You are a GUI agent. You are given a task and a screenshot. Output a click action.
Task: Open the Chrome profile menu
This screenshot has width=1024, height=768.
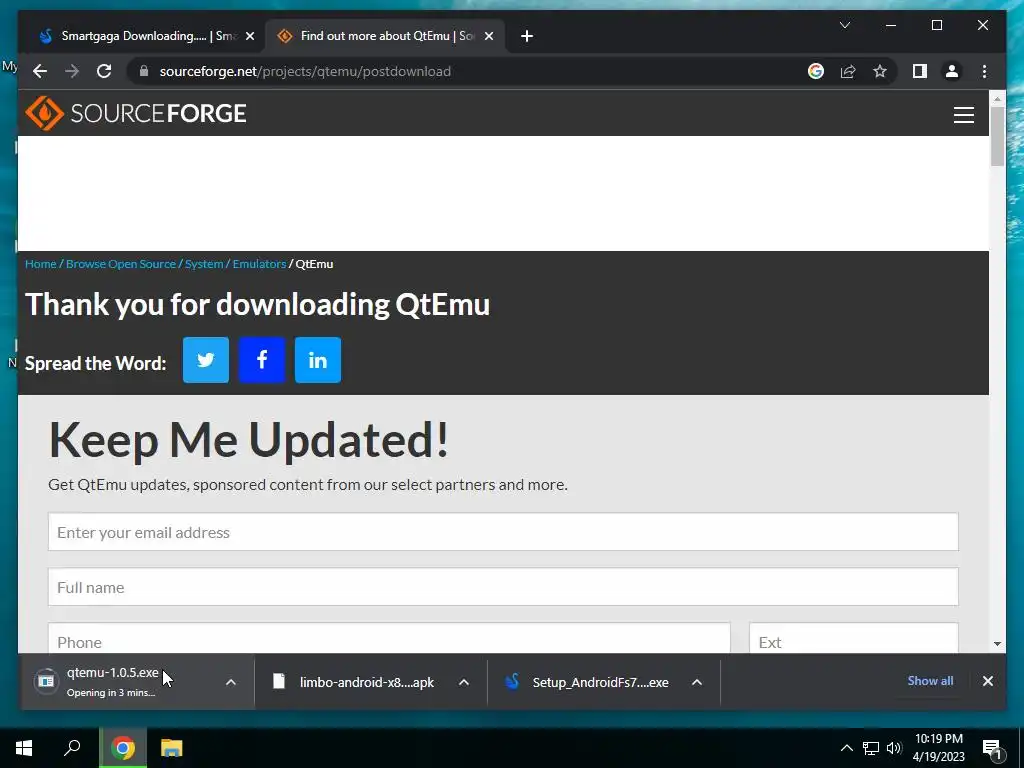point(952,71)
